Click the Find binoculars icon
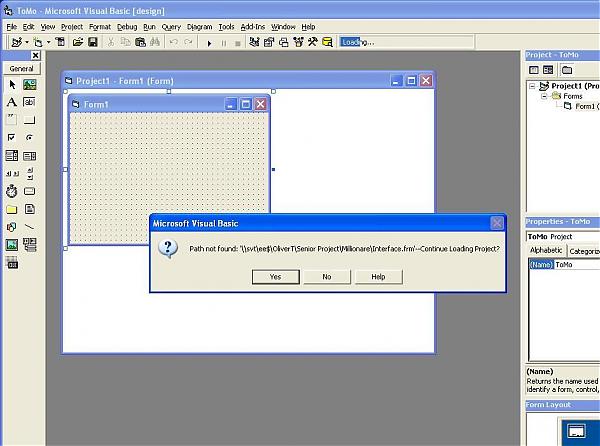The image size is (600, 446). coord(155,42)
